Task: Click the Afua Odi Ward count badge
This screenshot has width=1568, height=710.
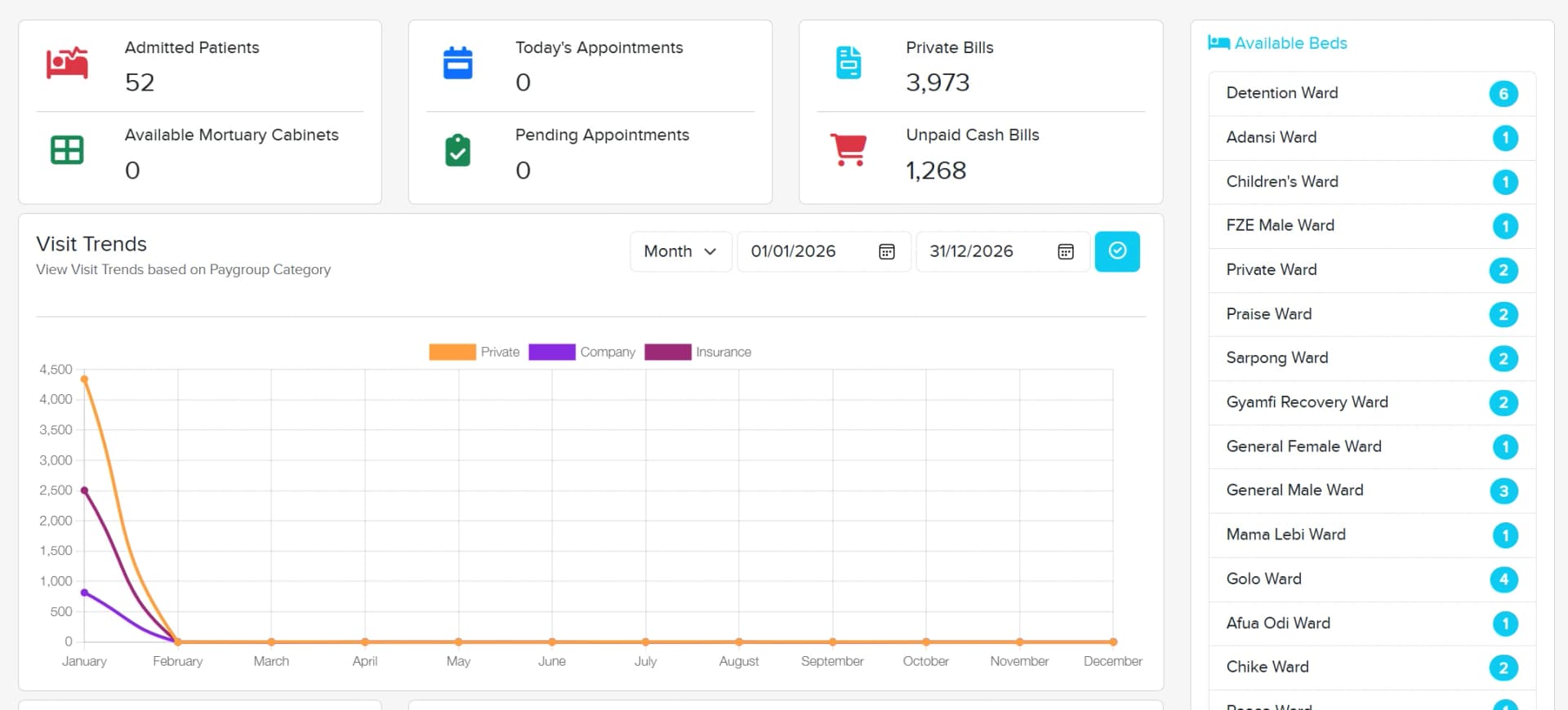Action: [x=1505, y=623]
